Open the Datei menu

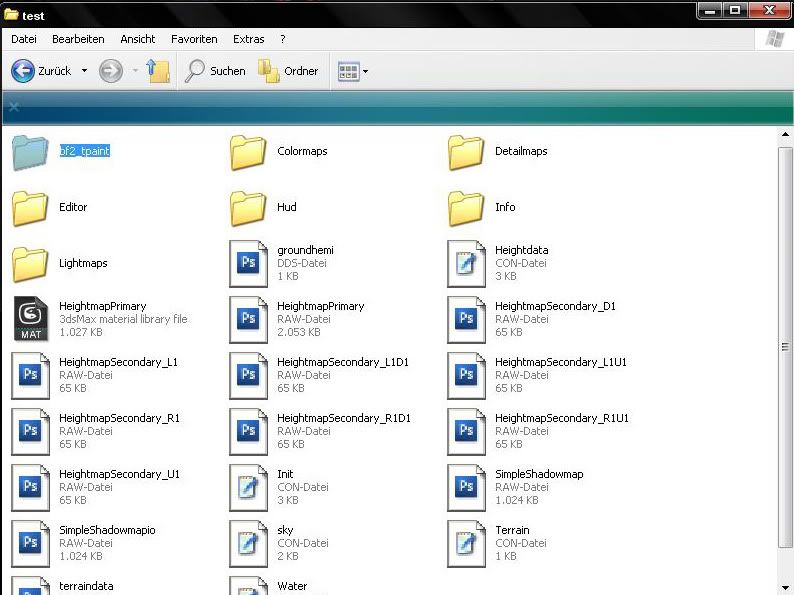pyautogui.click(x=23, y=39)
